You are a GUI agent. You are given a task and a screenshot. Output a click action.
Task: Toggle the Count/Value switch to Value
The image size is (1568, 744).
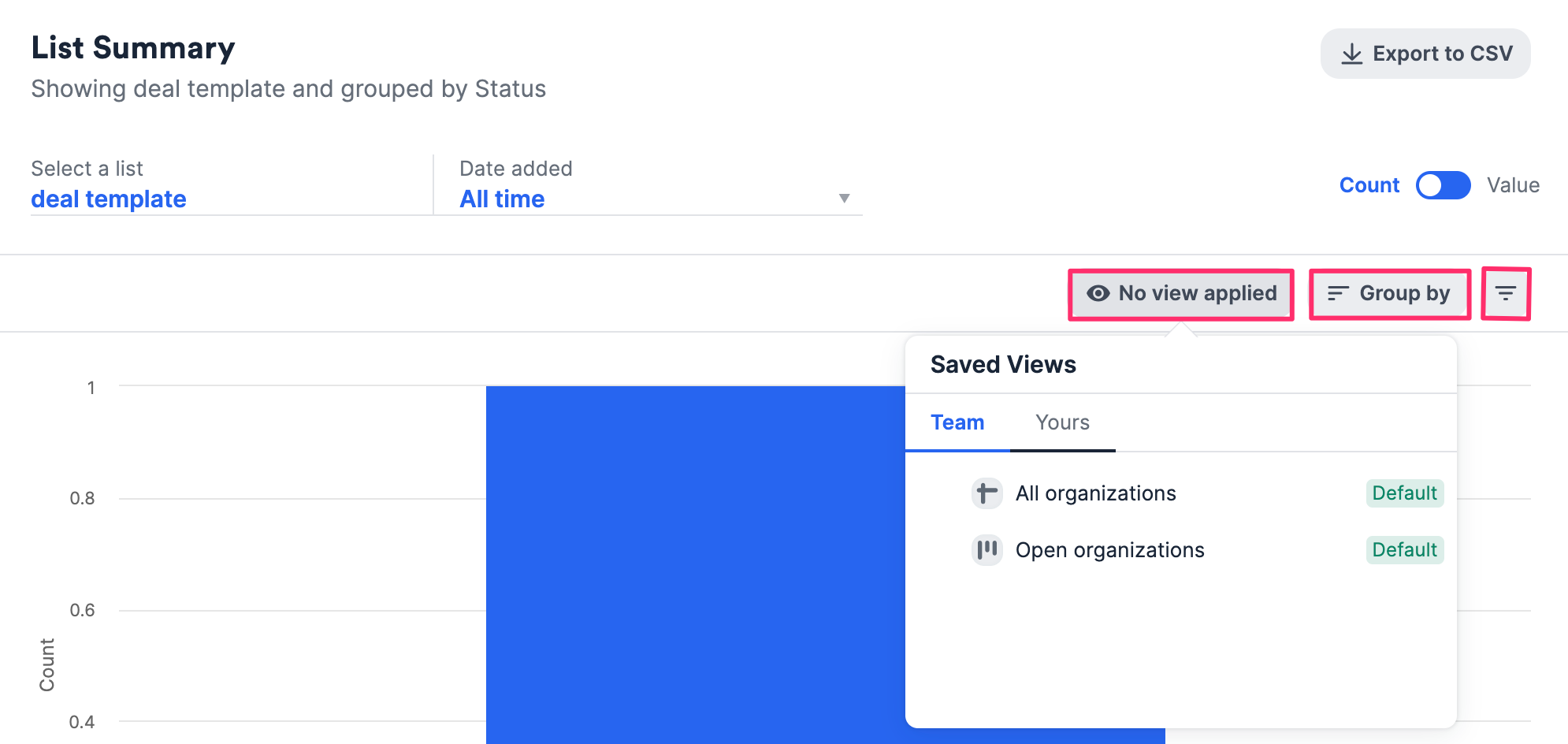coord(1443,185)
